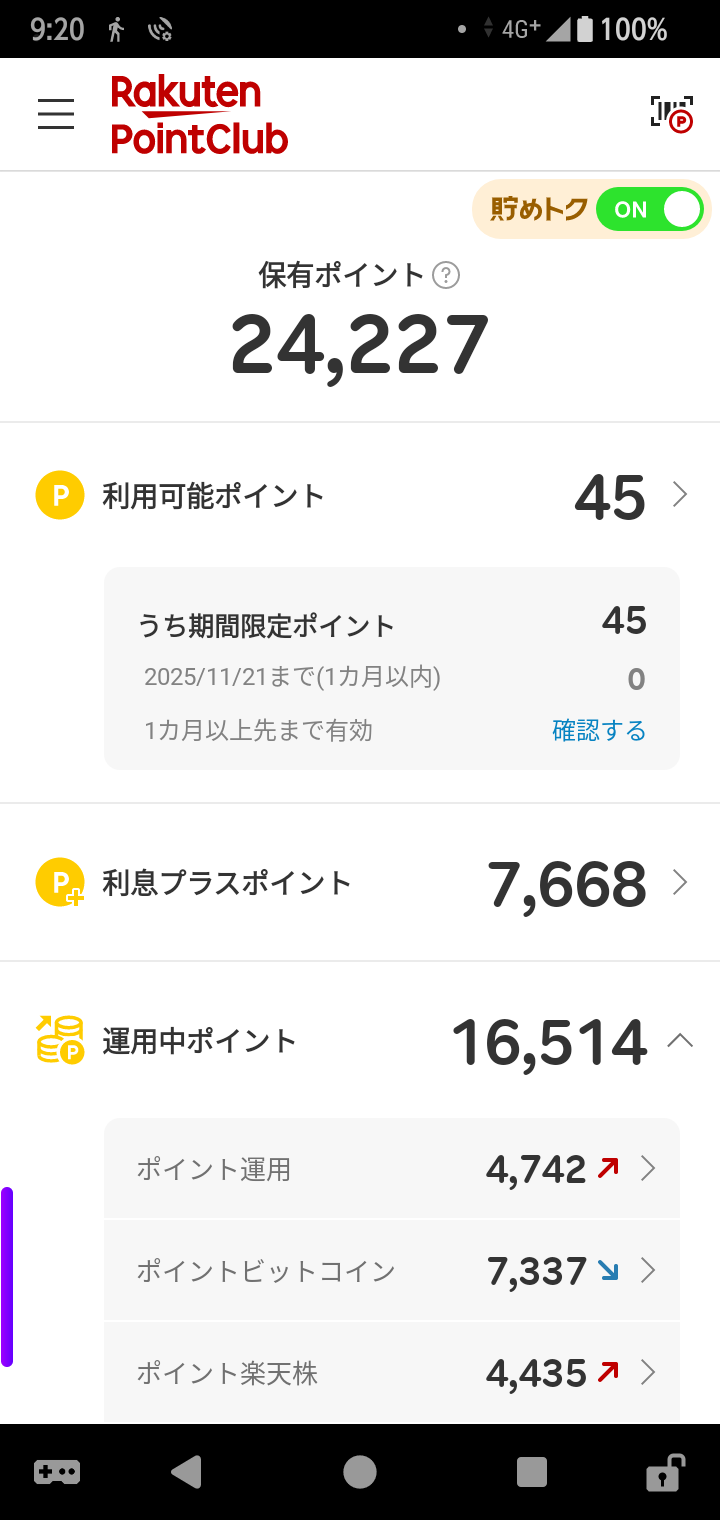
Task: Tap the total points number 24,227
Action: coord(360,345)
